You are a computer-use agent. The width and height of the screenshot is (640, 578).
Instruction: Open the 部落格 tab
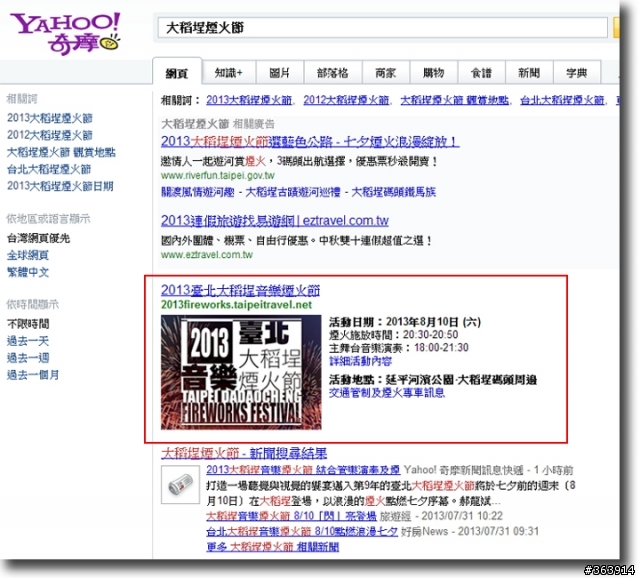click(333, 73)
